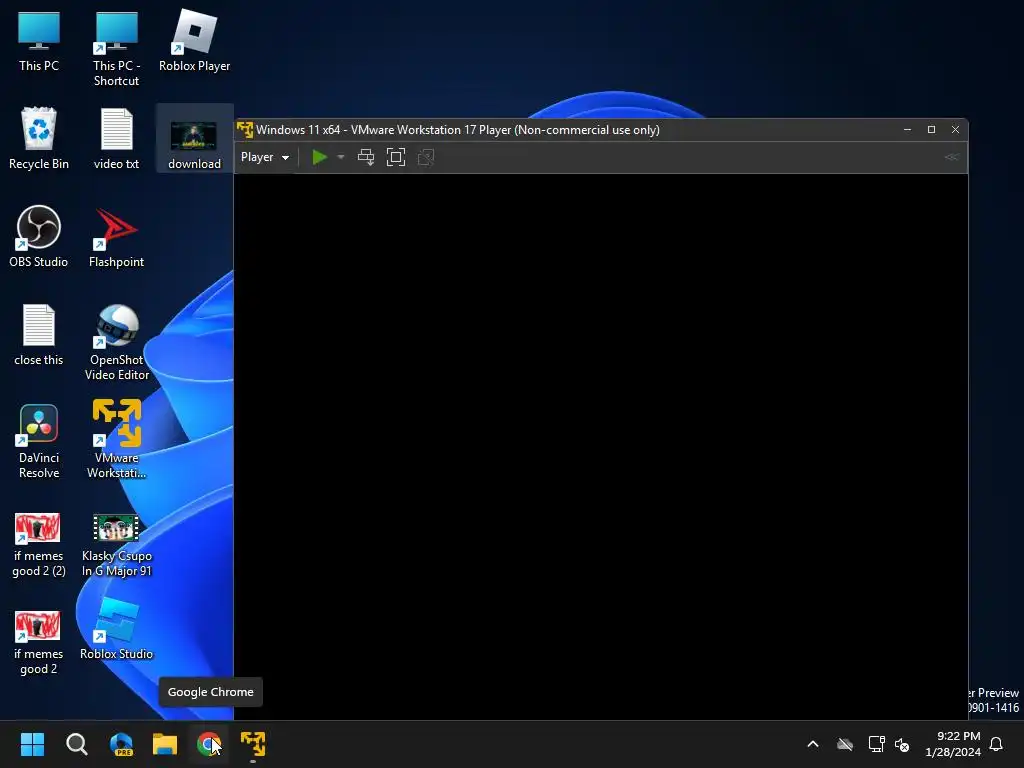Select the if memes good 2 shortcut
Viewport: 1024px width, 768px height.
pyautogui.click(x=39, y=643)
